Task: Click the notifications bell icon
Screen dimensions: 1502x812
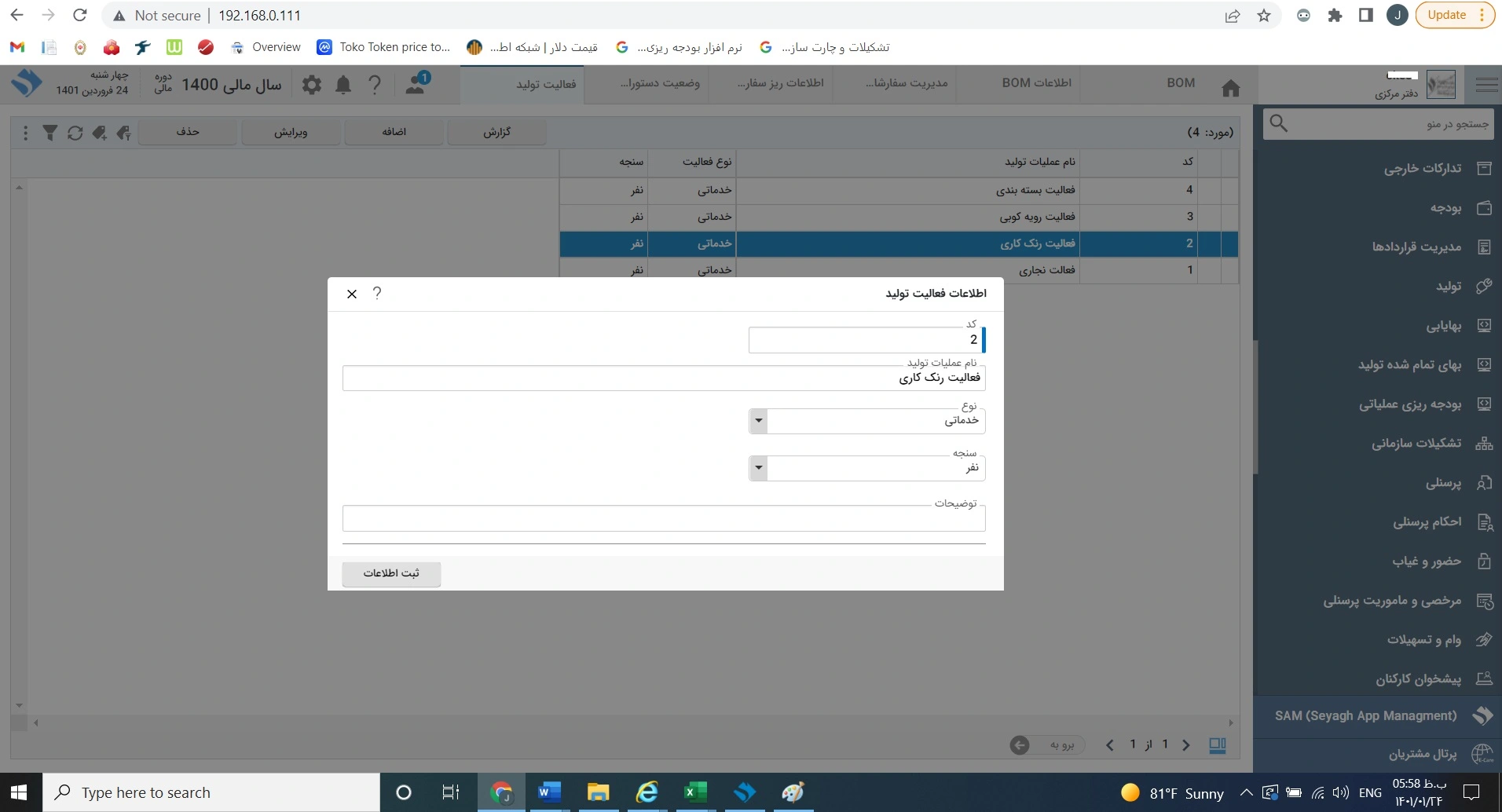Action: click(x=343, y=85)
